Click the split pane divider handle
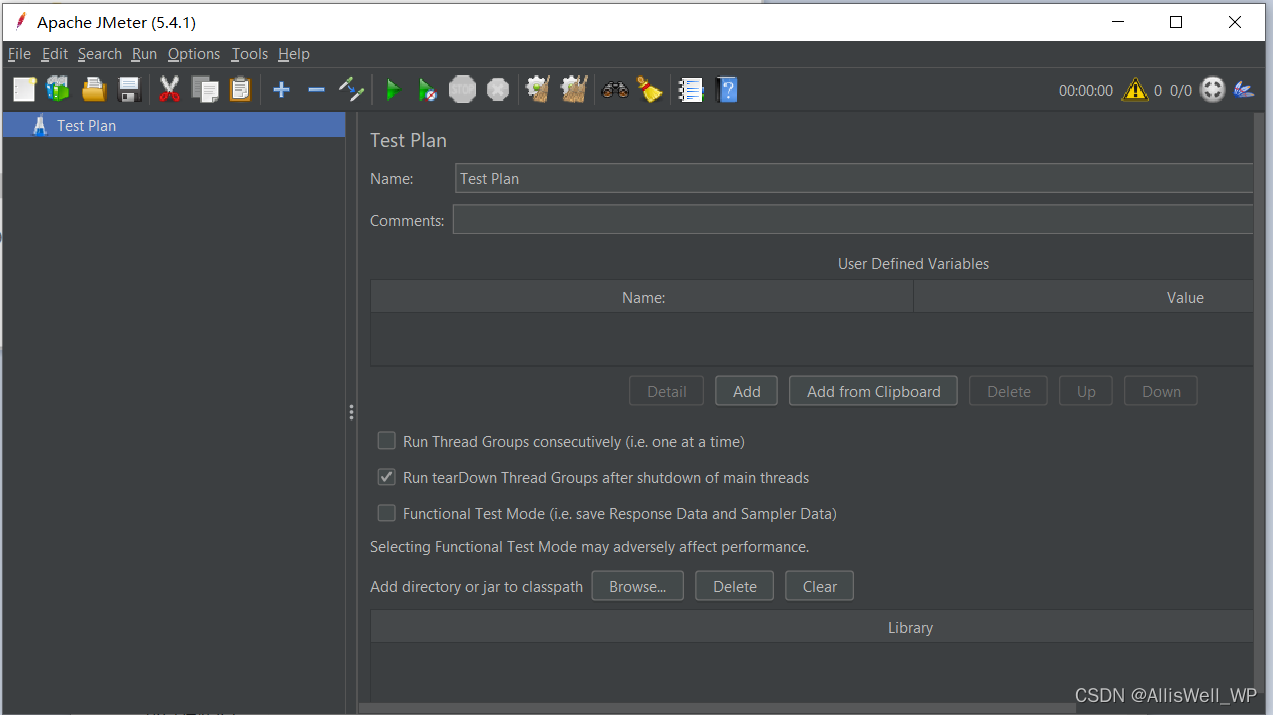This screenshot has width=1273, height=715. click(x=351, y=411)
